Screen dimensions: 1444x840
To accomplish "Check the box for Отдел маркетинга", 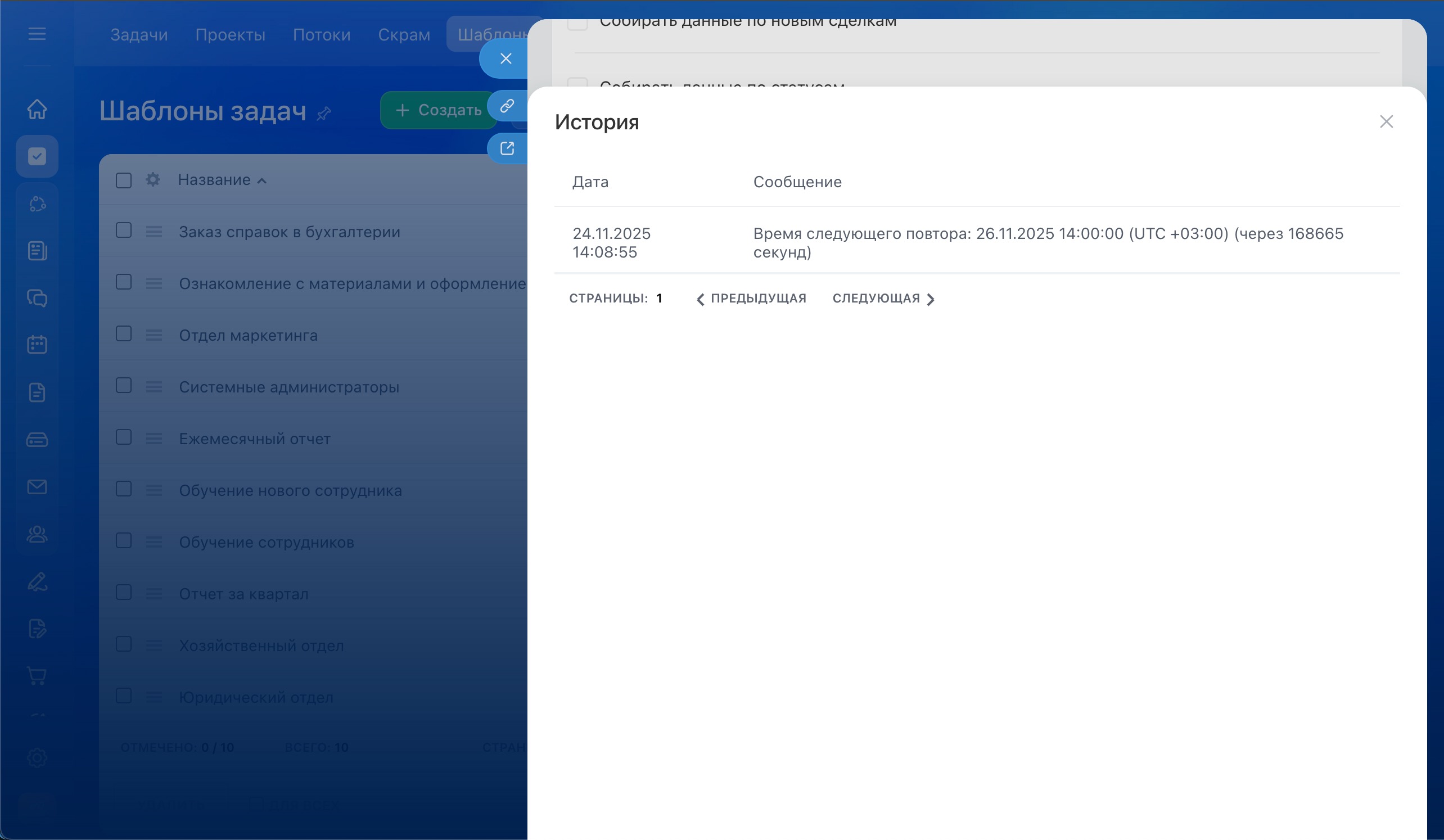I will (124, 334).
